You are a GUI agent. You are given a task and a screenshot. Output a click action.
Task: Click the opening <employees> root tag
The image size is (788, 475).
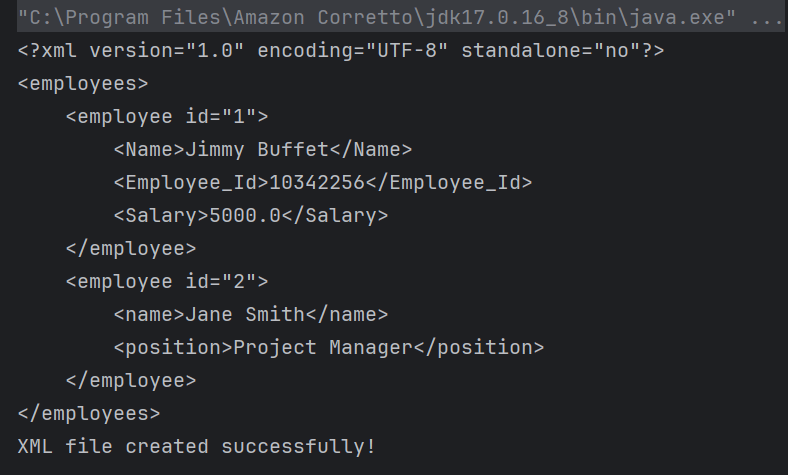(x=83, y=84)
